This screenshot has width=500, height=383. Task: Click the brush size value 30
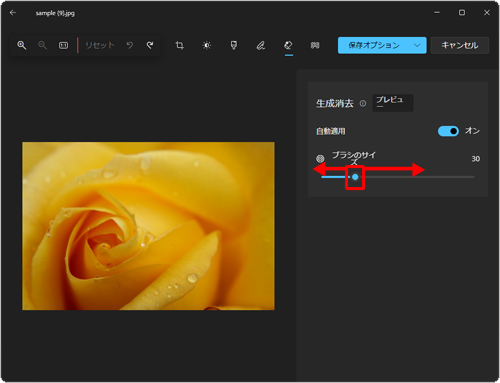coord(476,159)
